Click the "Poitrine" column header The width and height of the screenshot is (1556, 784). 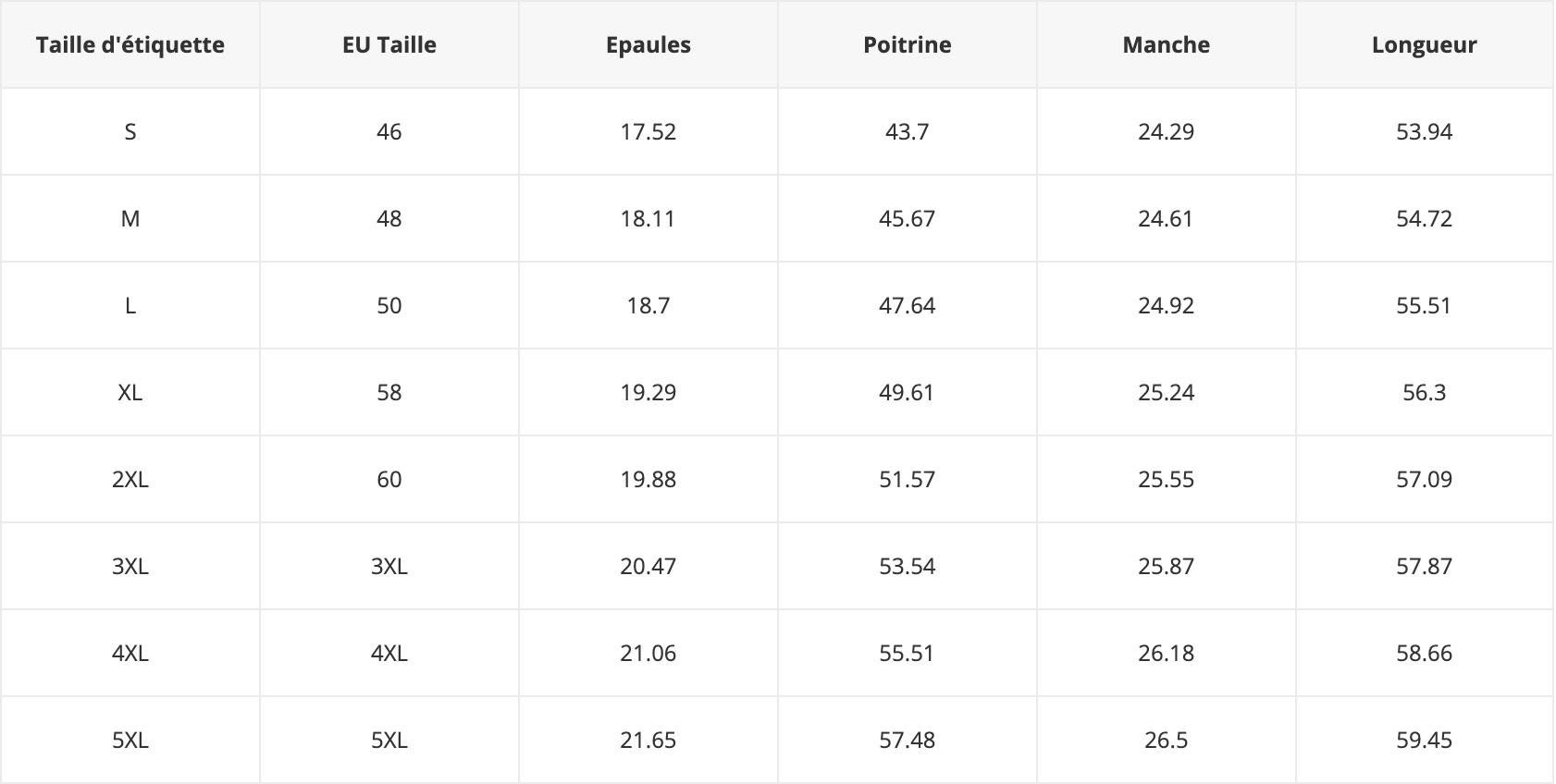908,44
